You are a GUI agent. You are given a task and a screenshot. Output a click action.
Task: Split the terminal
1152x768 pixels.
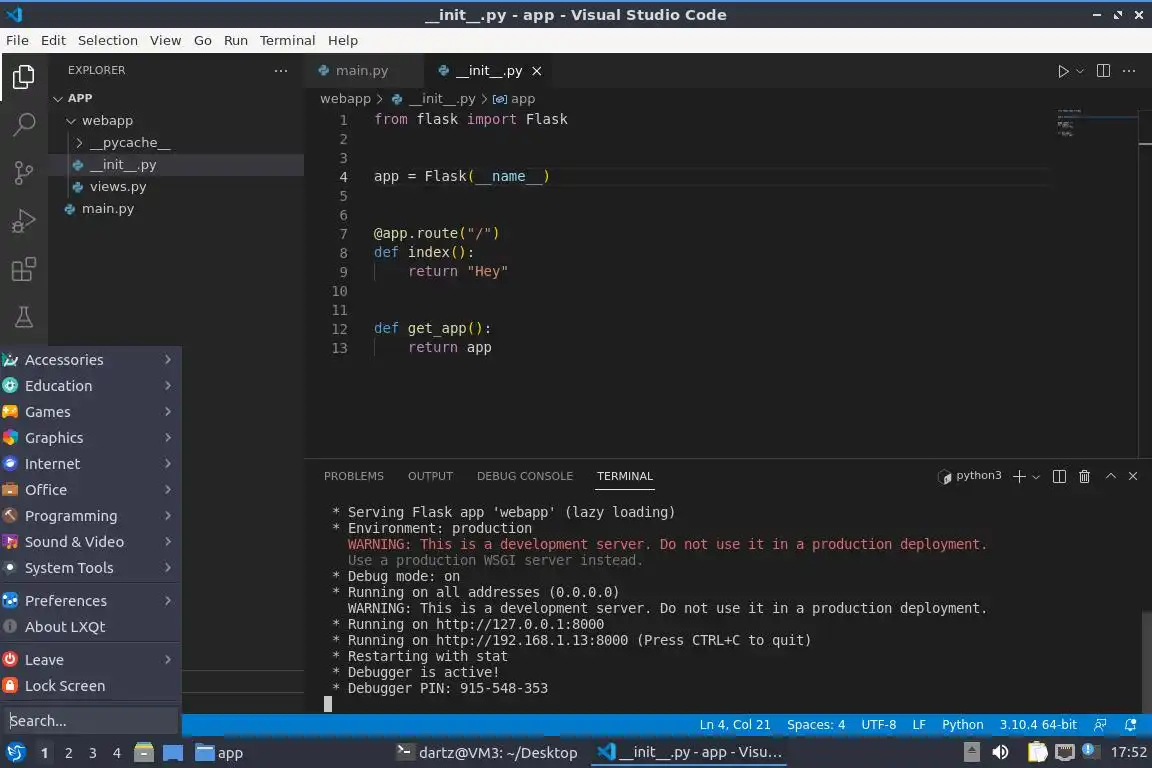click(1059, 477)
